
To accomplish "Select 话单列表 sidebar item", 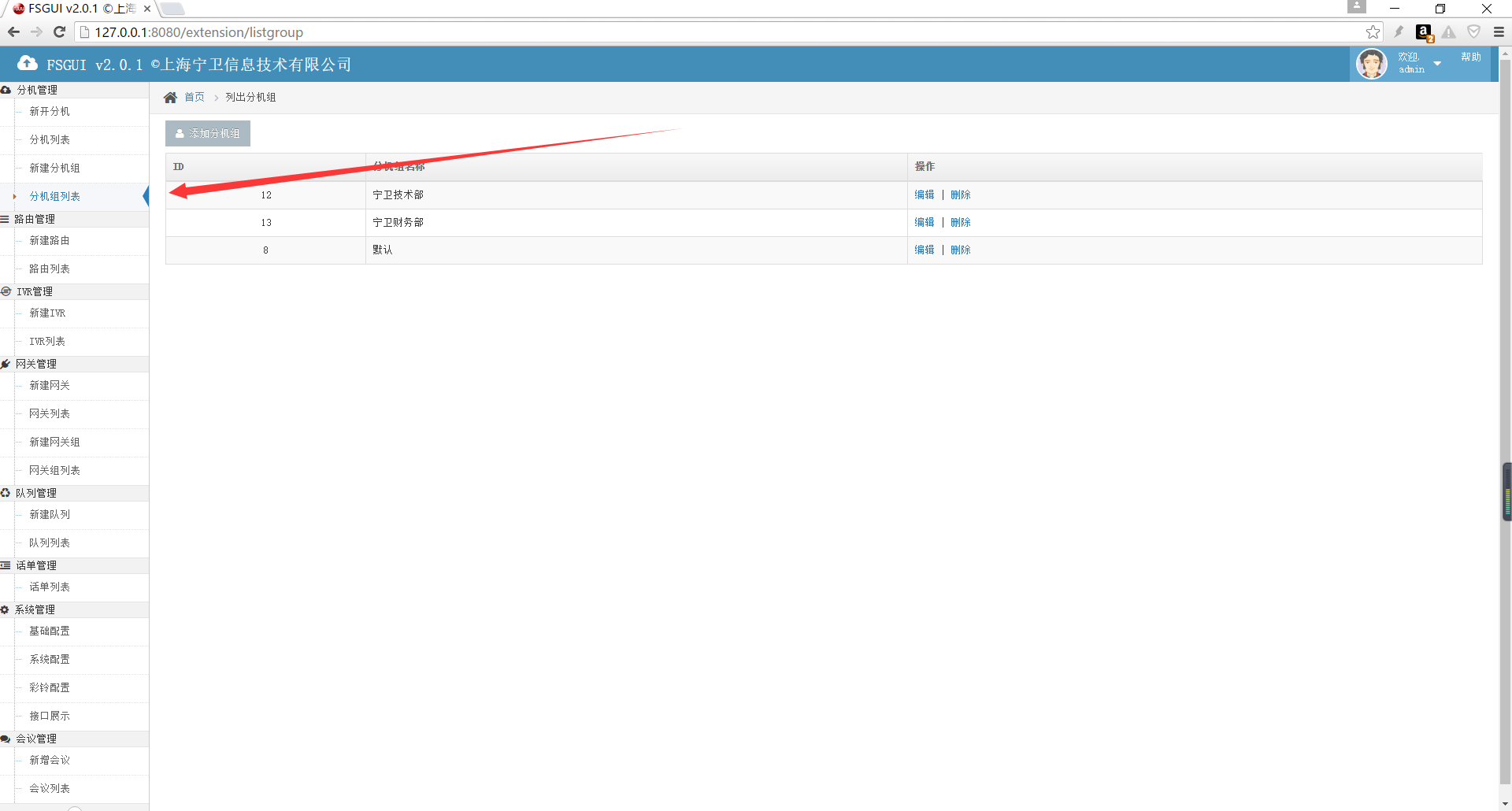I will (x=50, y=587).
